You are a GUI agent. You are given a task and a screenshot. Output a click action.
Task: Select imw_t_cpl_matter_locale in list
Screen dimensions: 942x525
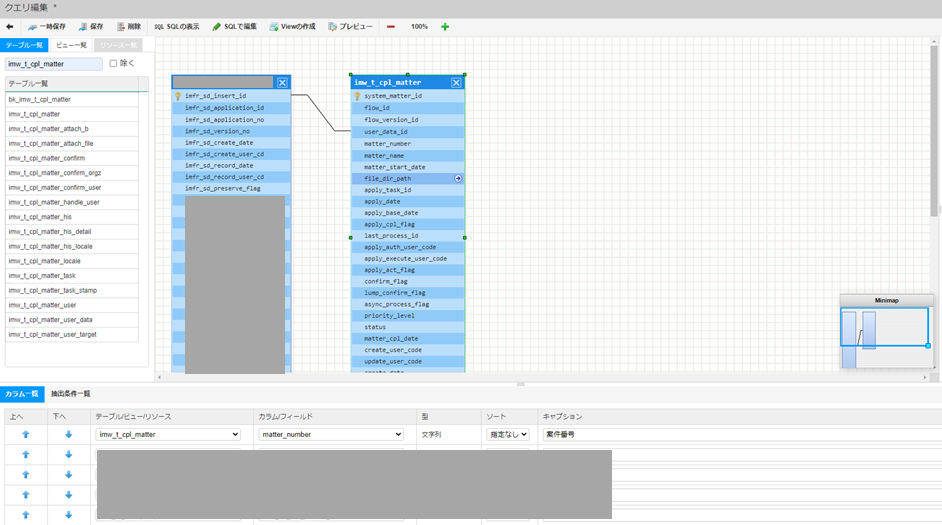(x=72, y=261)
